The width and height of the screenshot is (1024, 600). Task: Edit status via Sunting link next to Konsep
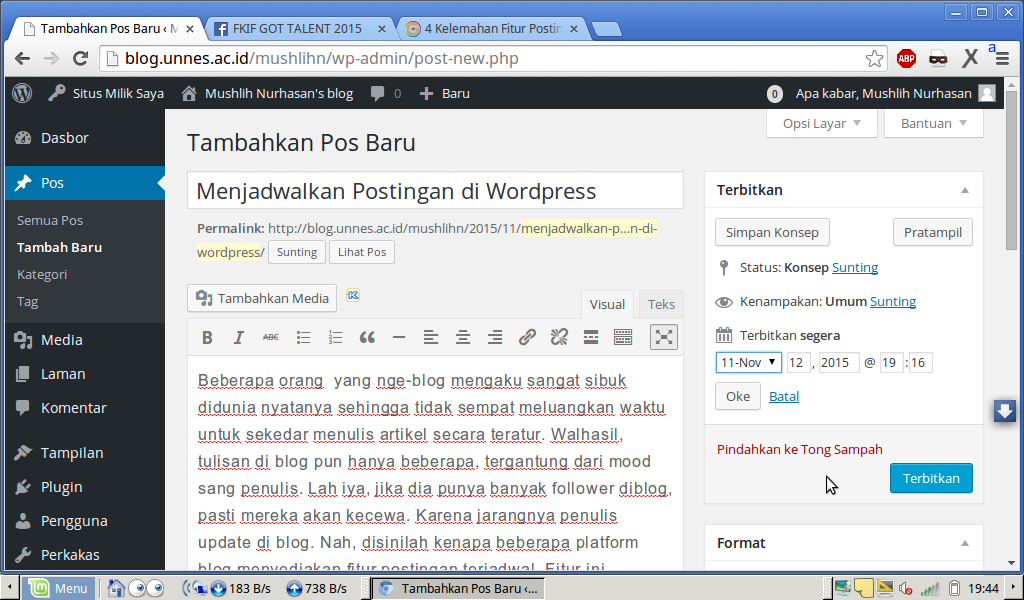855,267
